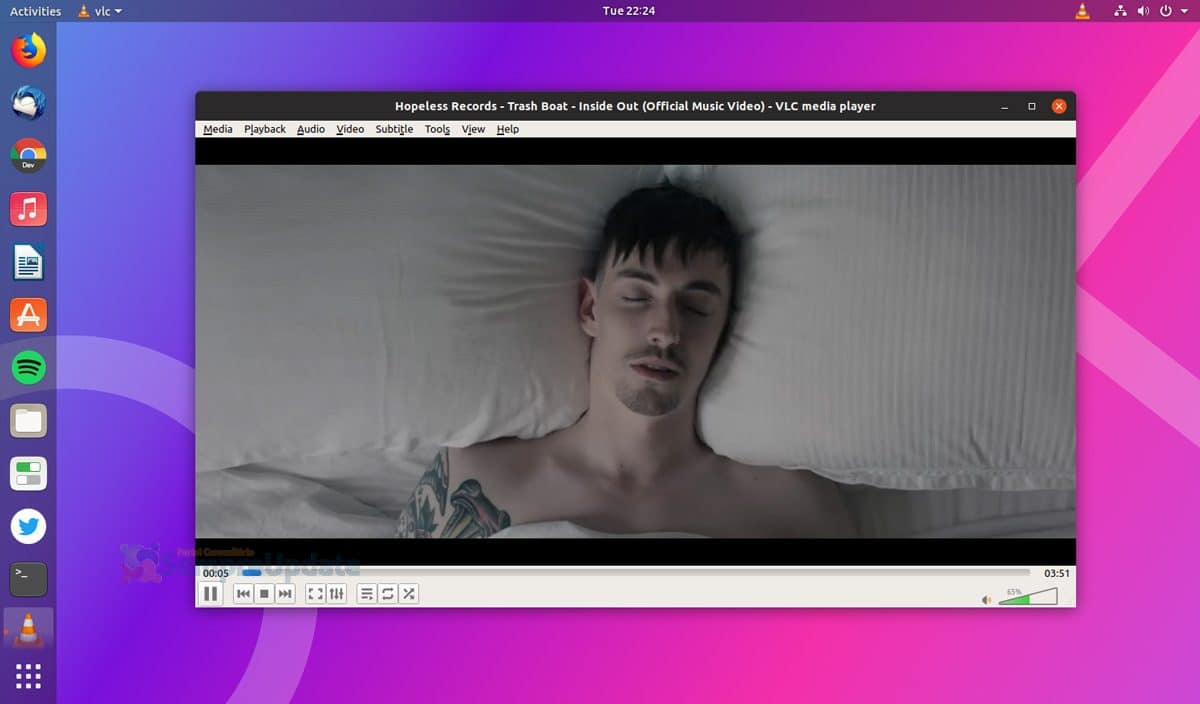1200x704 pixels.
Task: Close the VLC media player window
Action: [x=1059, y=106]
